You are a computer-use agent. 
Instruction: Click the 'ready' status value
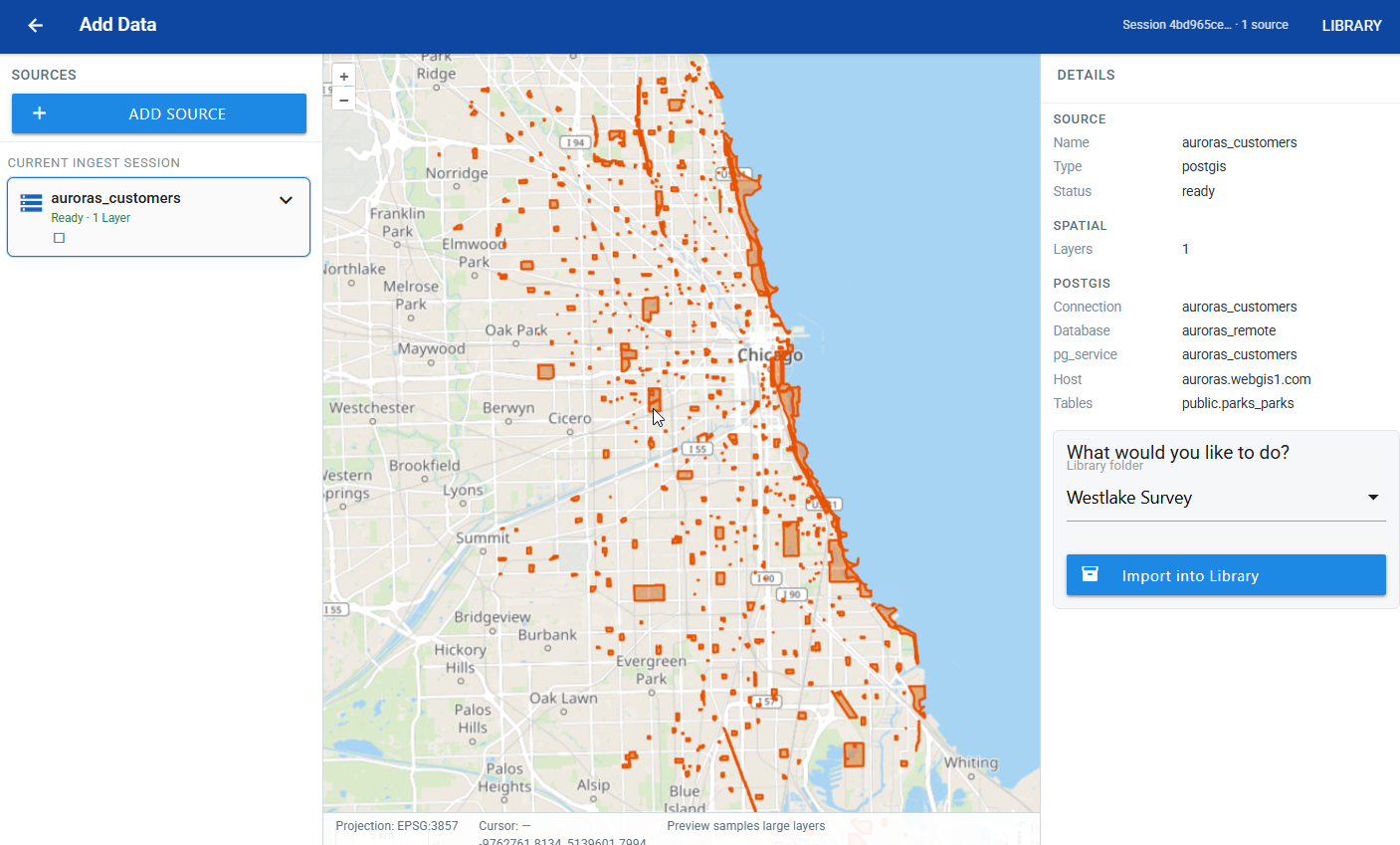coord(1198,191)
